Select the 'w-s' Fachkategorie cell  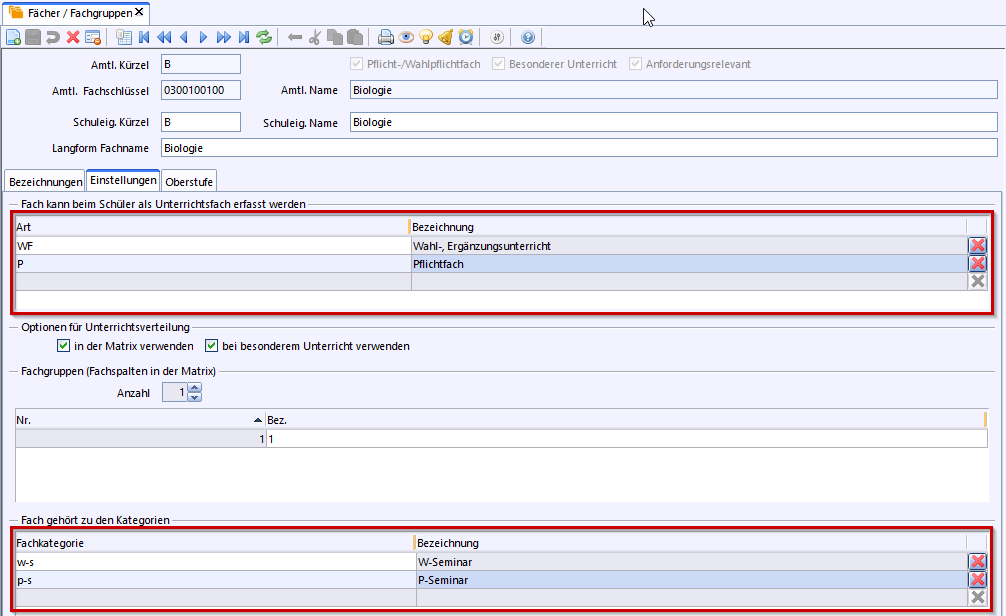(216, 562)
